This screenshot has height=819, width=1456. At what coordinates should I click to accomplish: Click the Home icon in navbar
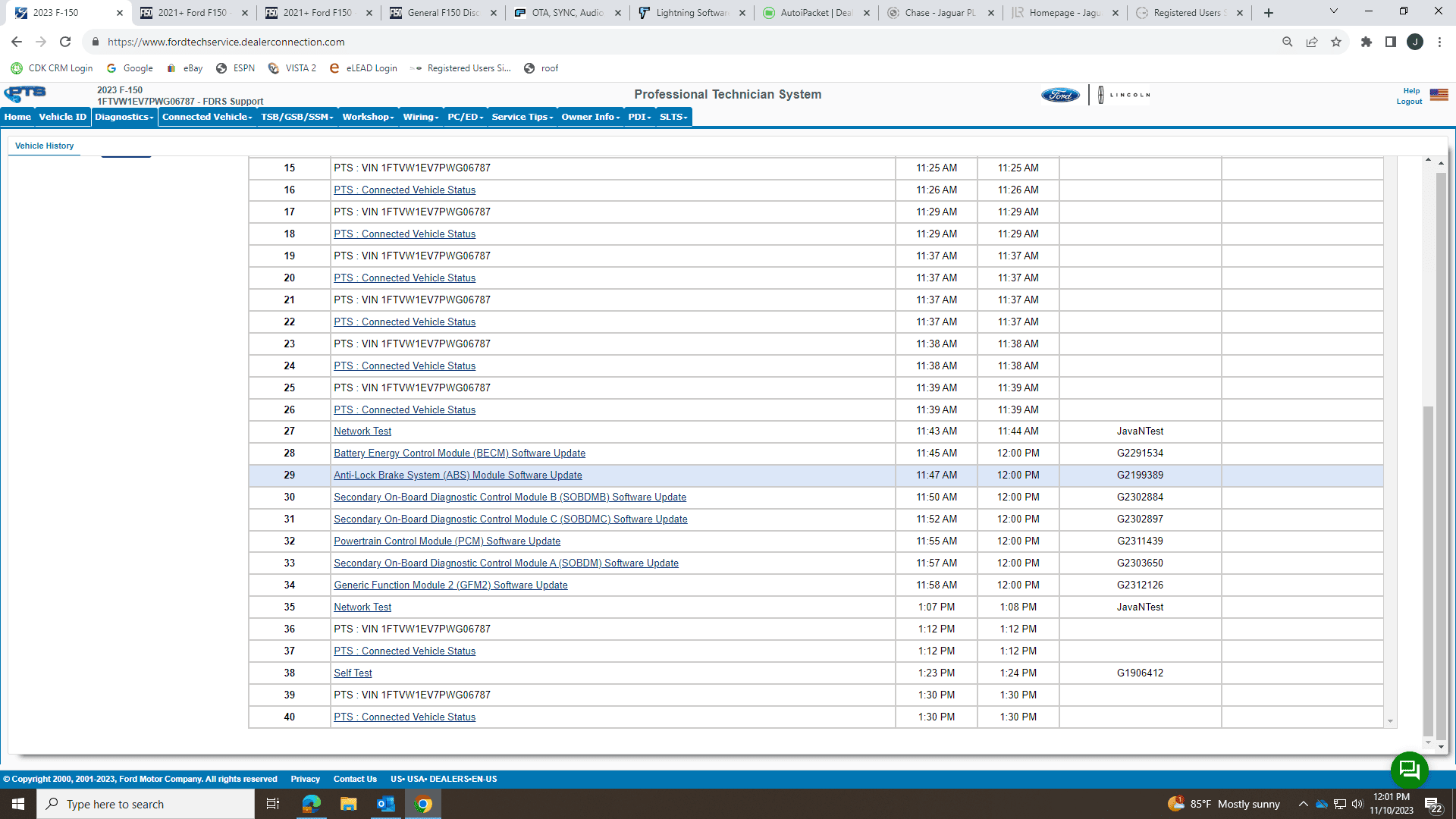point(17,117)
